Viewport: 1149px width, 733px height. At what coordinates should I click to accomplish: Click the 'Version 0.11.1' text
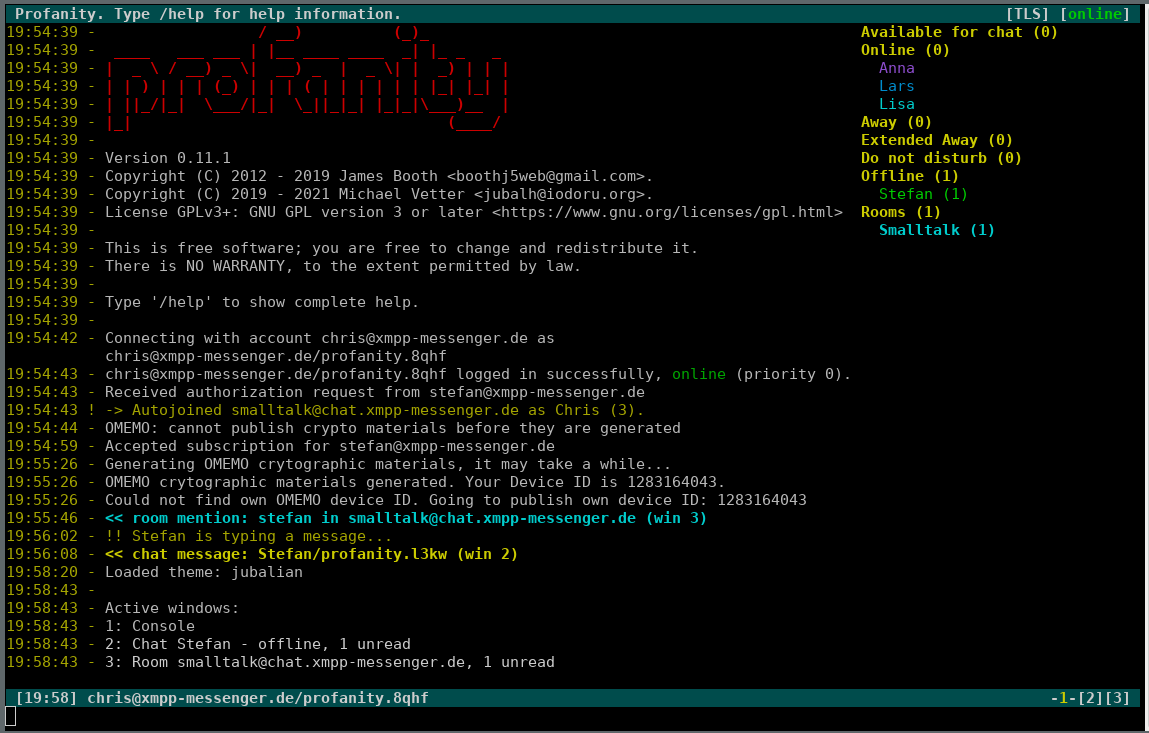[x=168, y=158]
